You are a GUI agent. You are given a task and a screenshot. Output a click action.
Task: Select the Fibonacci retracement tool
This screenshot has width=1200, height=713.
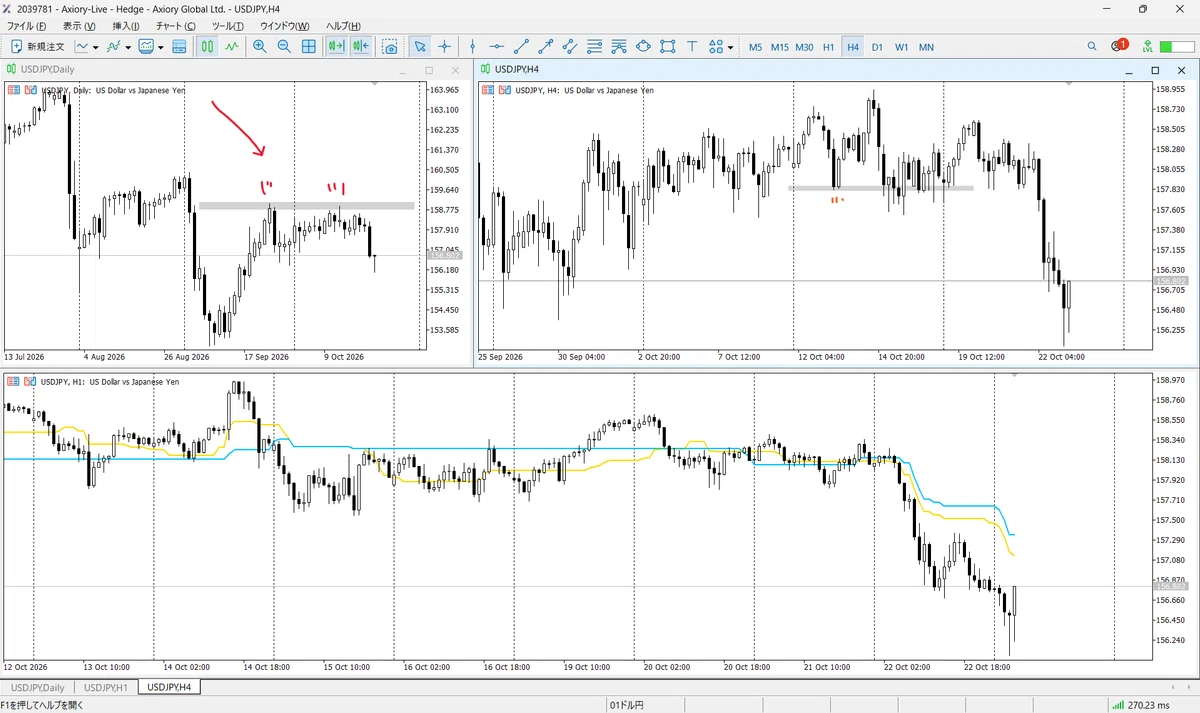click(594, 47)
